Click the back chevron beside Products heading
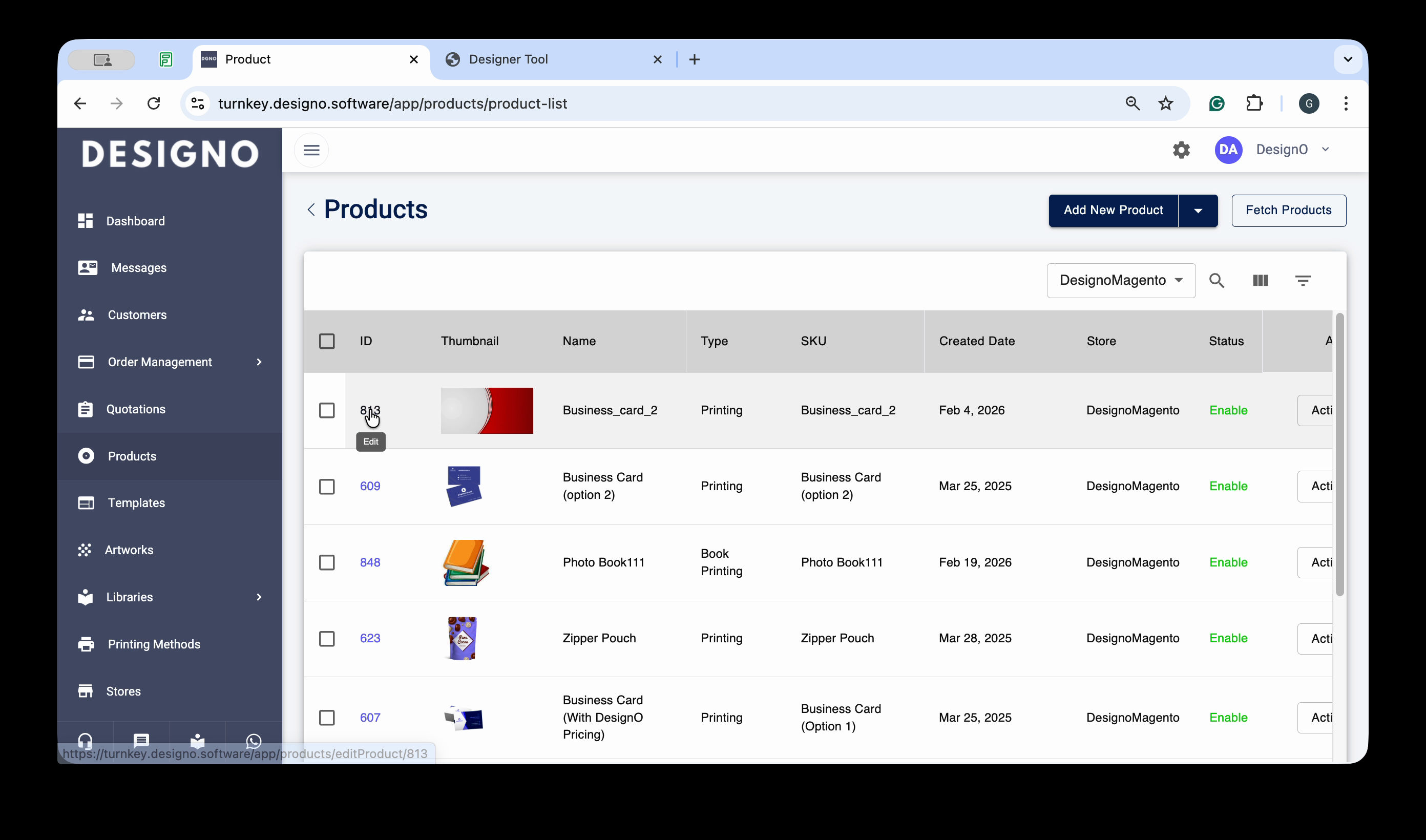1426x840 pixels. tap(311, 210)
